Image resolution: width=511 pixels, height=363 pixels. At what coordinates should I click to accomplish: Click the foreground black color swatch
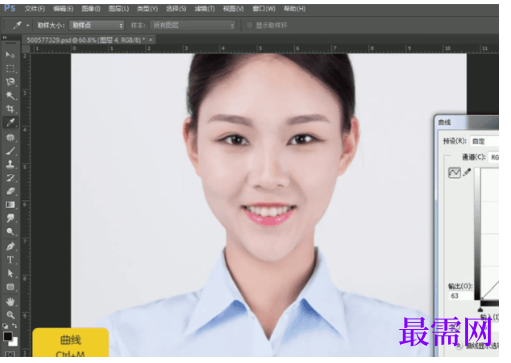point(7,336)
